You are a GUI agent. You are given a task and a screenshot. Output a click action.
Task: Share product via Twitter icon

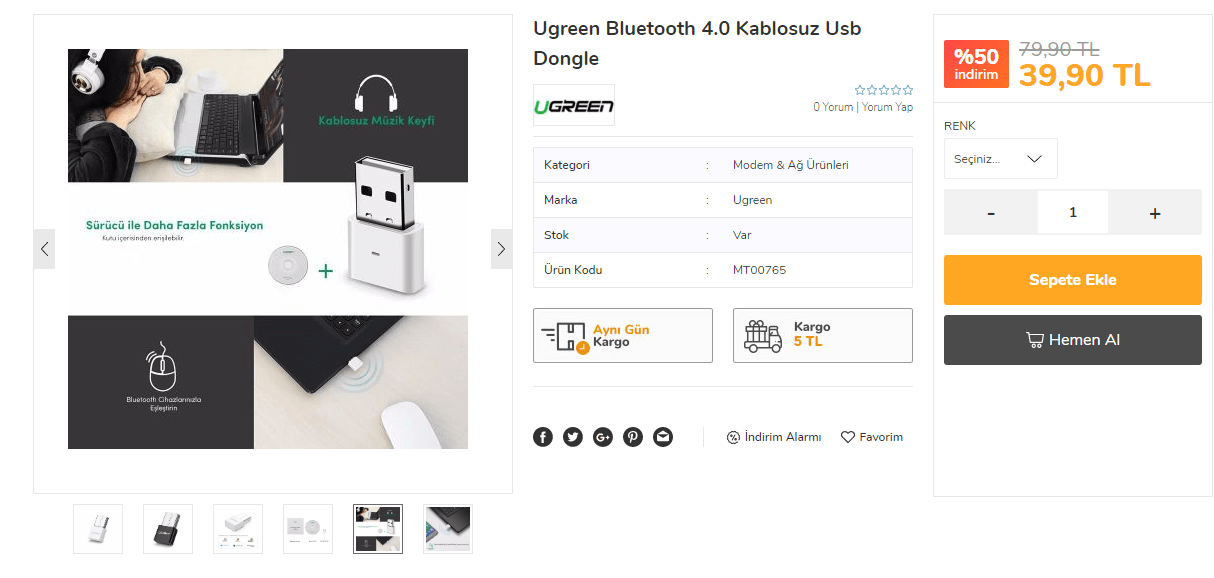point(573,437)
